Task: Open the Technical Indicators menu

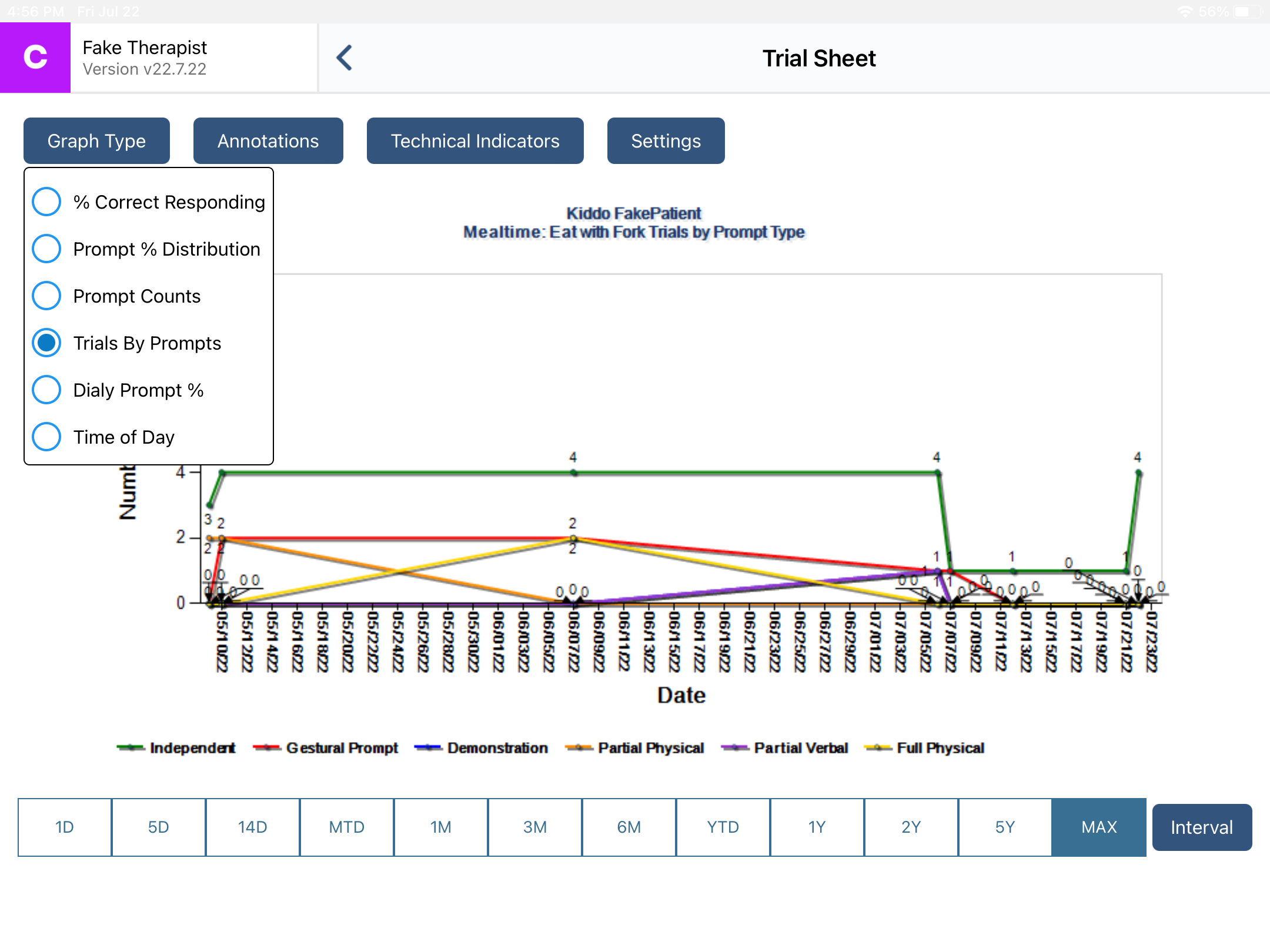Action: click(474, 140)
